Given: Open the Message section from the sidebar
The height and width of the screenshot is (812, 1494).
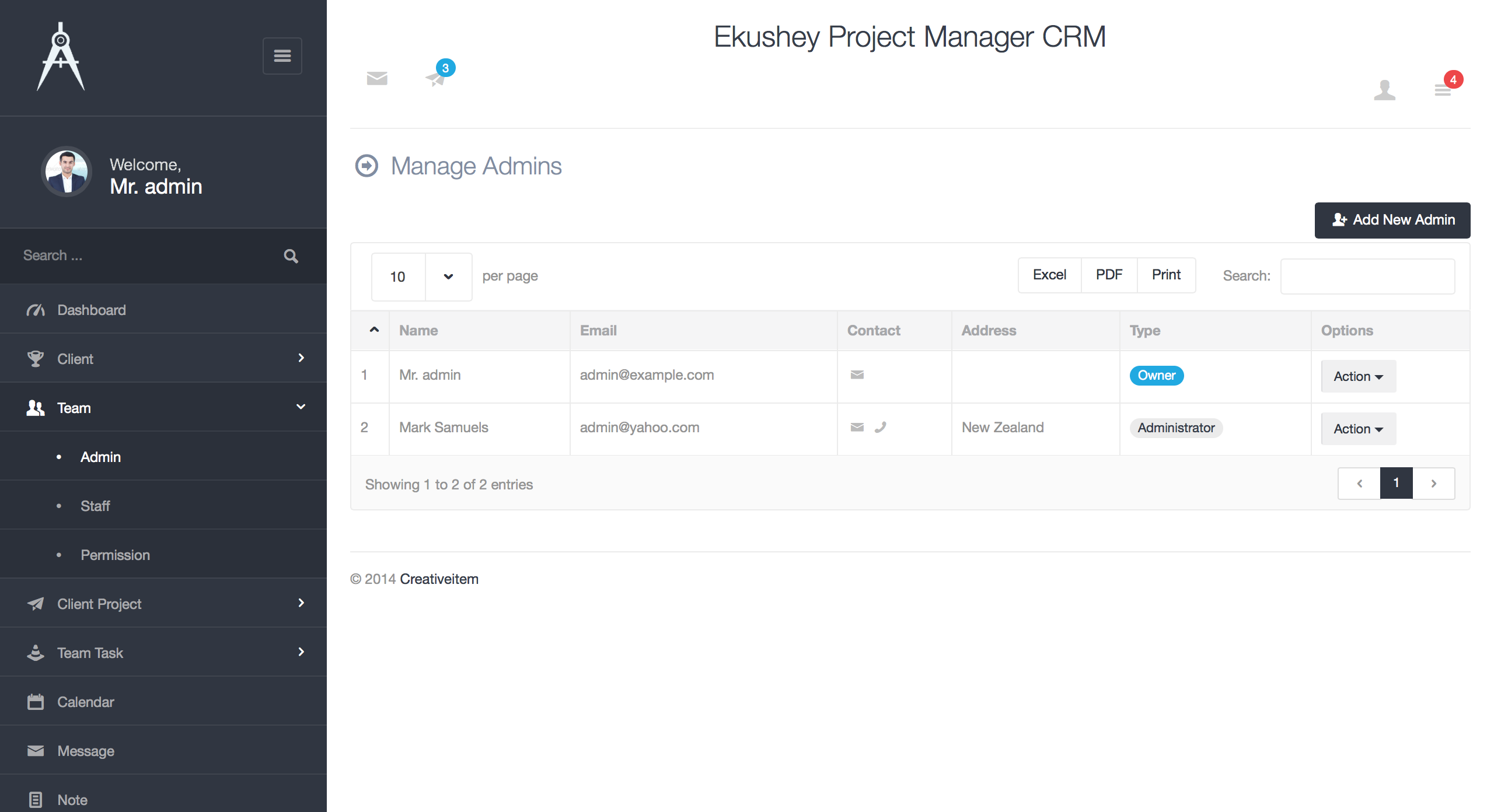Looking at the screenshot, I should click(x=85, y=751).
